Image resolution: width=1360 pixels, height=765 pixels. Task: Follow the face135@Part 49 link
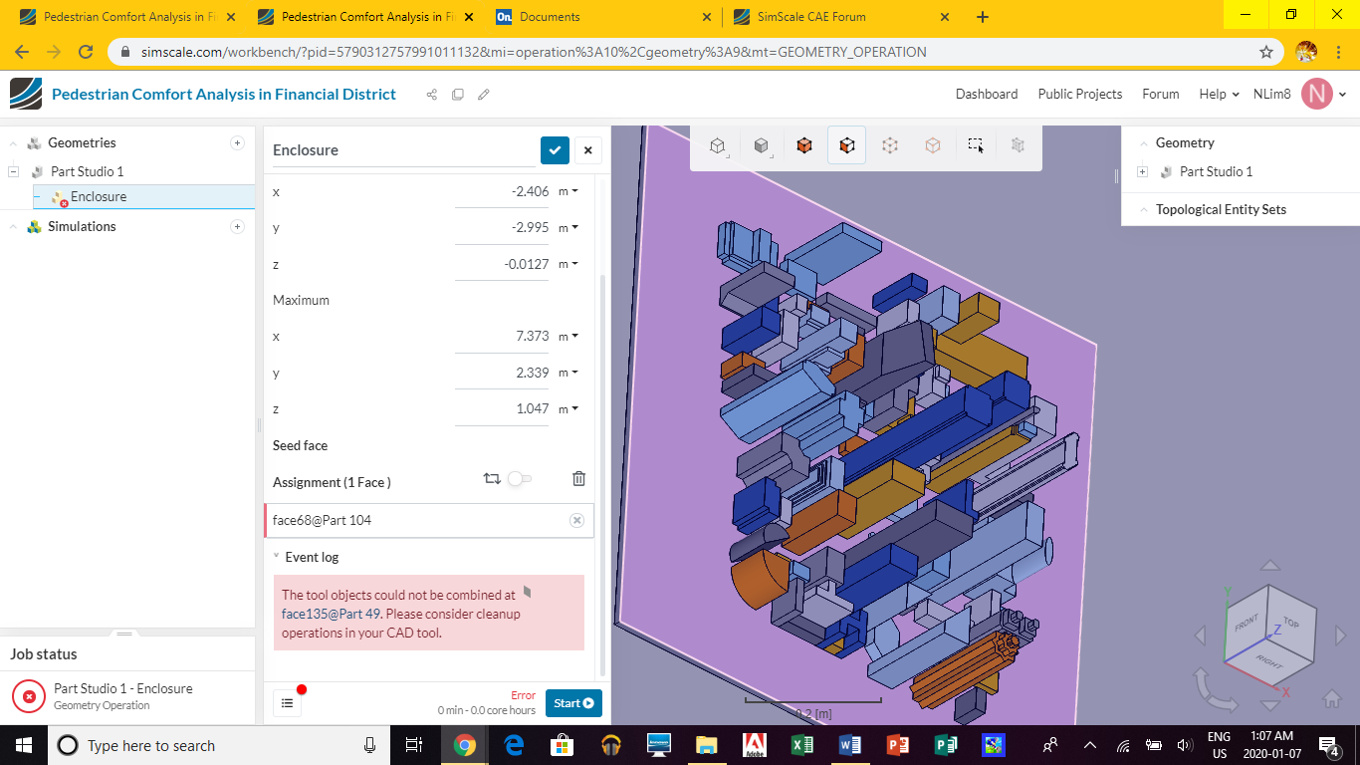click(331, 614)
